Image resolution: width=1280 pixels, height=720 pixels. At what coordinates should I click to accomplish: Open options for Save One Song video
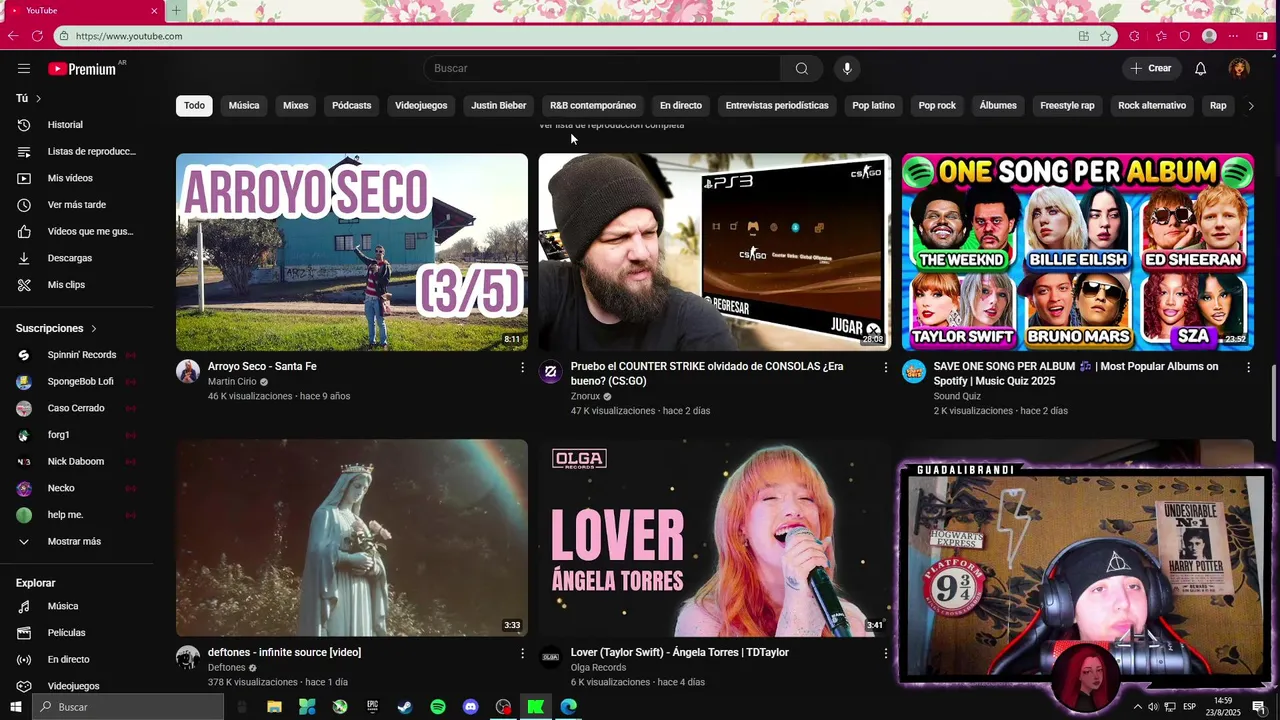(1248, 368)
